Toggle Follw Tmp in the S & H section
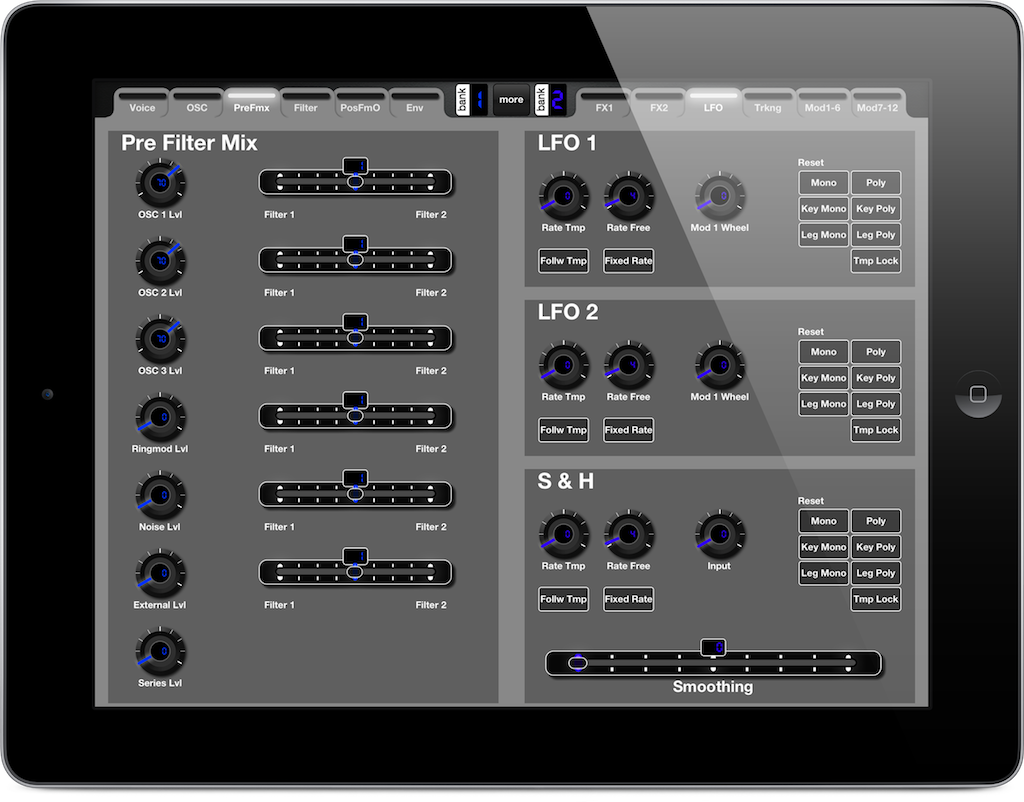 point(563,598)
